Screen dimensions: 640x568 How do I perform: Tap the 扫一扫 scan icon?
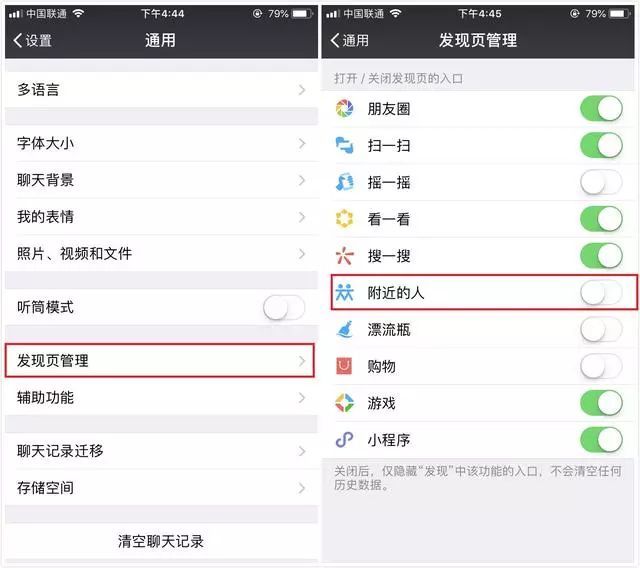pos(344,145)
